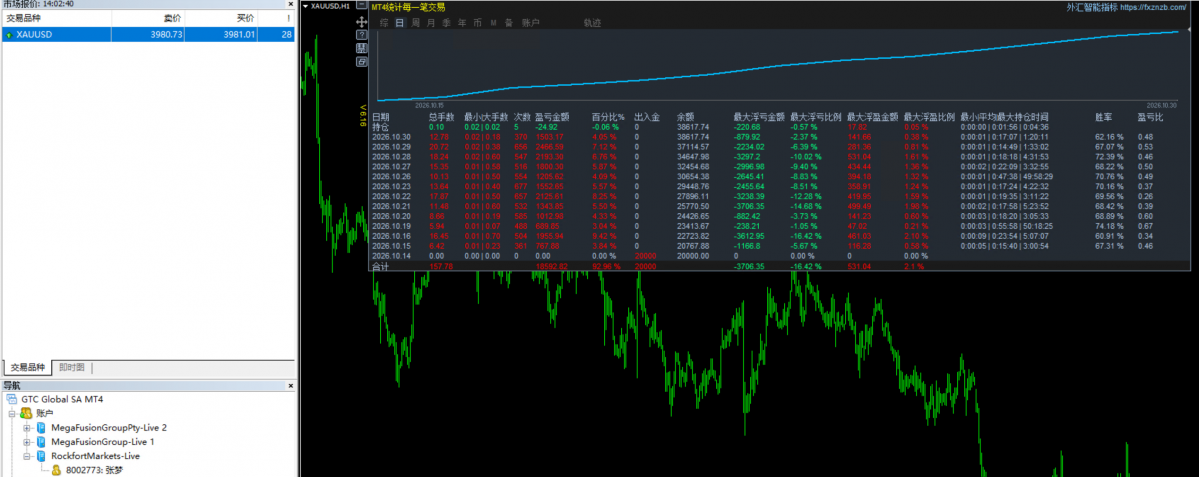Click the 胜率 column header
Image resolution: width=1199 pixels, height=477 pixels.
tap(1104, 117)
